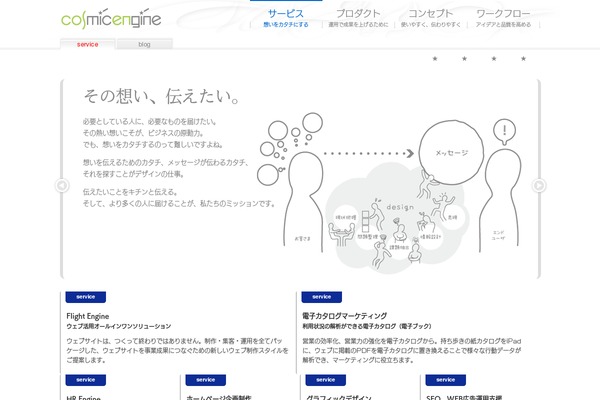This screenshot has height=400, width=600.
Task: Select the third star slide indicator
Action: (x=494, y=59)
